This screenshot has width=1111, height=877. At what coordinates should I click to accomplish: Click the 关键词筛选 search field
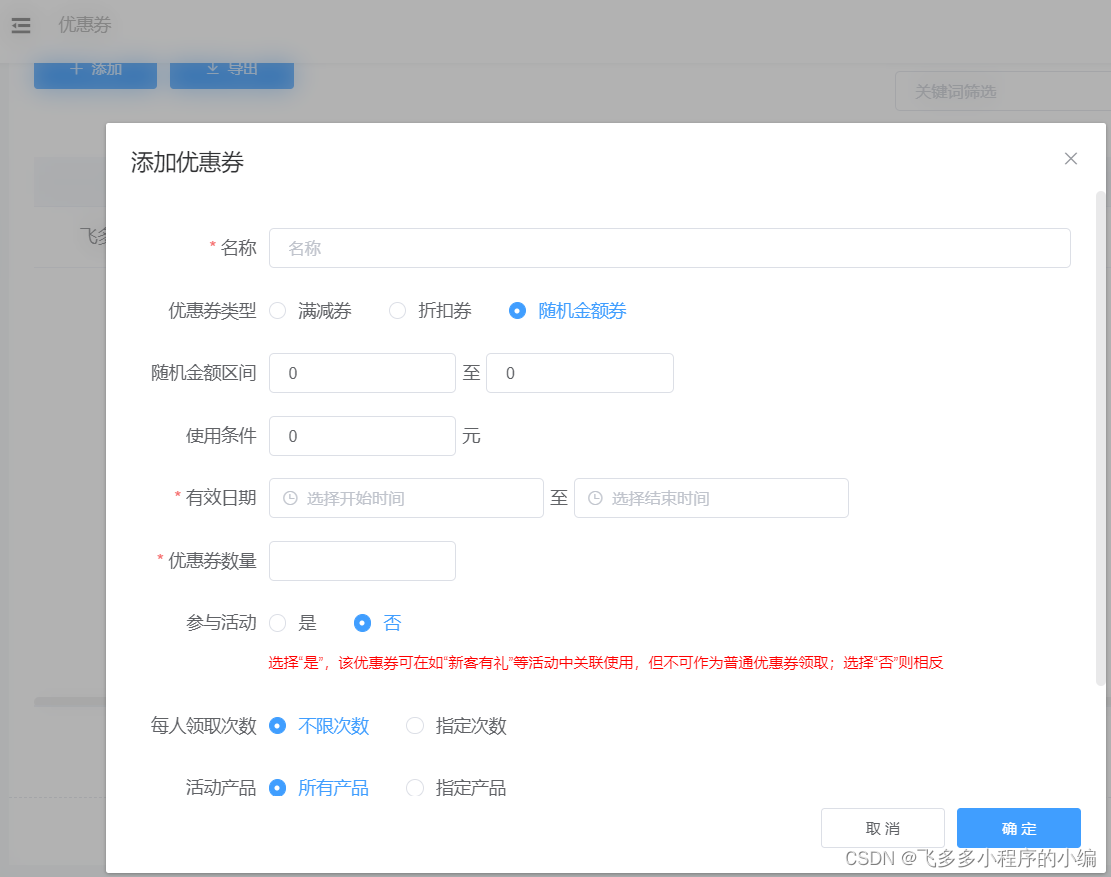pos(1003,91)
